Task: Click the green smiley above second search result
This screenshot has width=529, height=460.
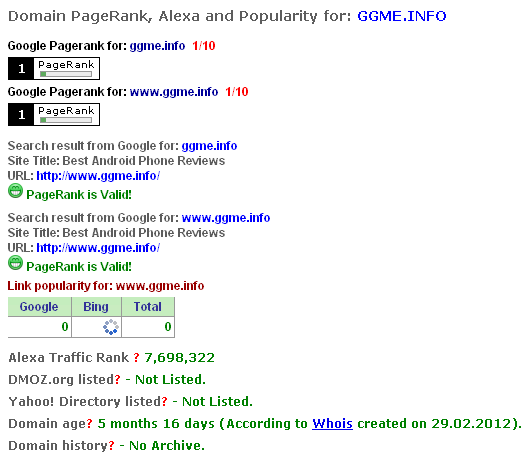Action: pyautogui.click(x=15, y=191)
